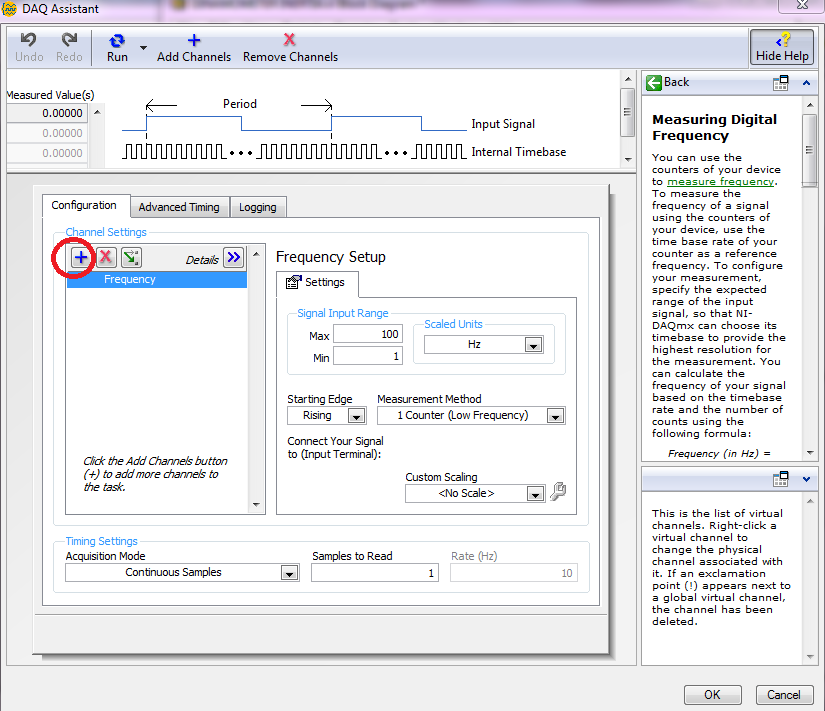The image size is (825, 711).
Task: Click the Remove Channels red X icon
Action: click(x=290, y=42)
